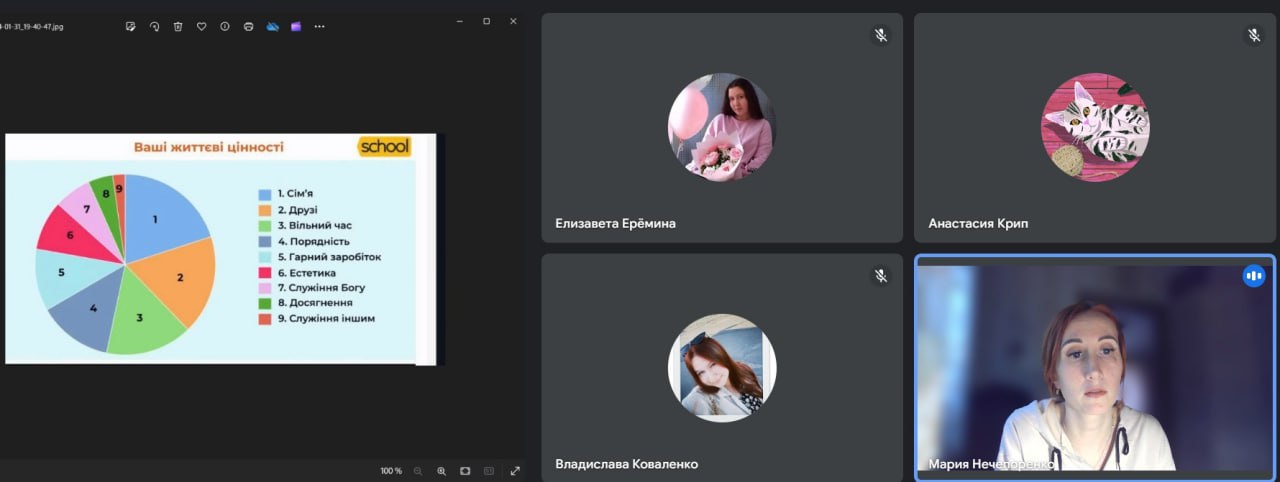Open file info with the info icon
The width and height of the screenshot is (1280, 482).
pyautogui.click(x=225, y=26)
